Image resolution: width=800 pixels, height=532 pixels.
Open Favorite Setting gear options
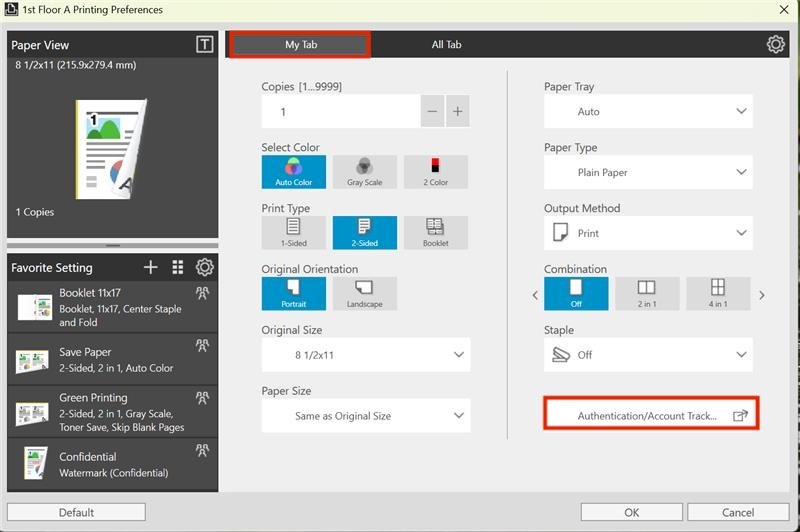click(x=205, y=267)
